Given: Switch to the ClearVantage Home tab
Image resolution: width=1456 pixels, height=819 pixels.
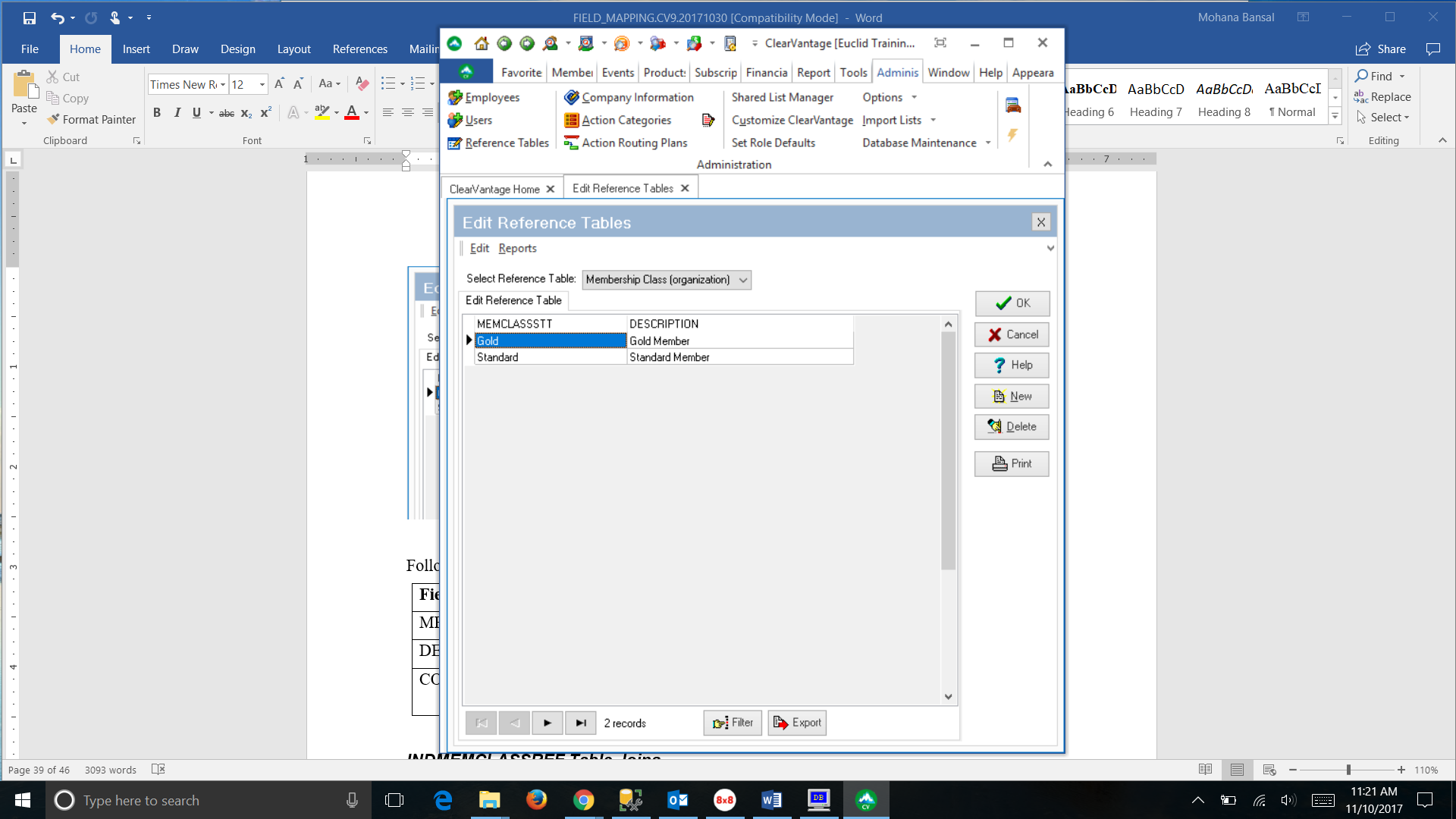Looking at the screenshot, I should point(494,189).
